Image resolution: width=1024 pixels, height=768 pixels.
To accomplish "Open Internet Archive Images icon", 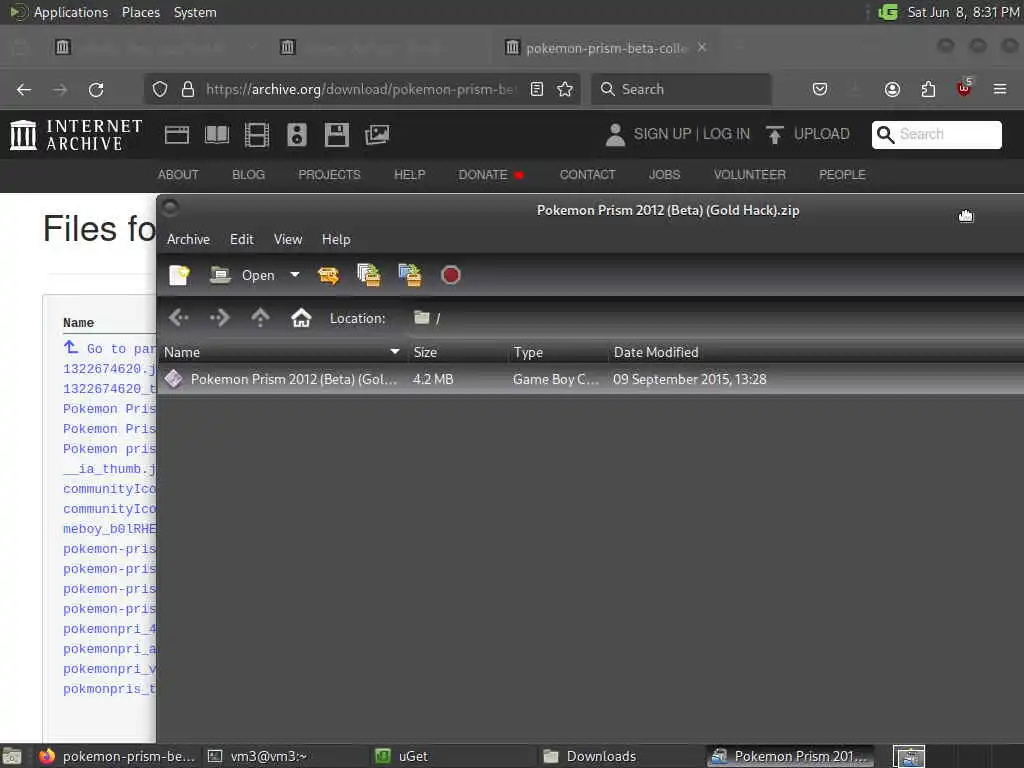I will point(377,135).
